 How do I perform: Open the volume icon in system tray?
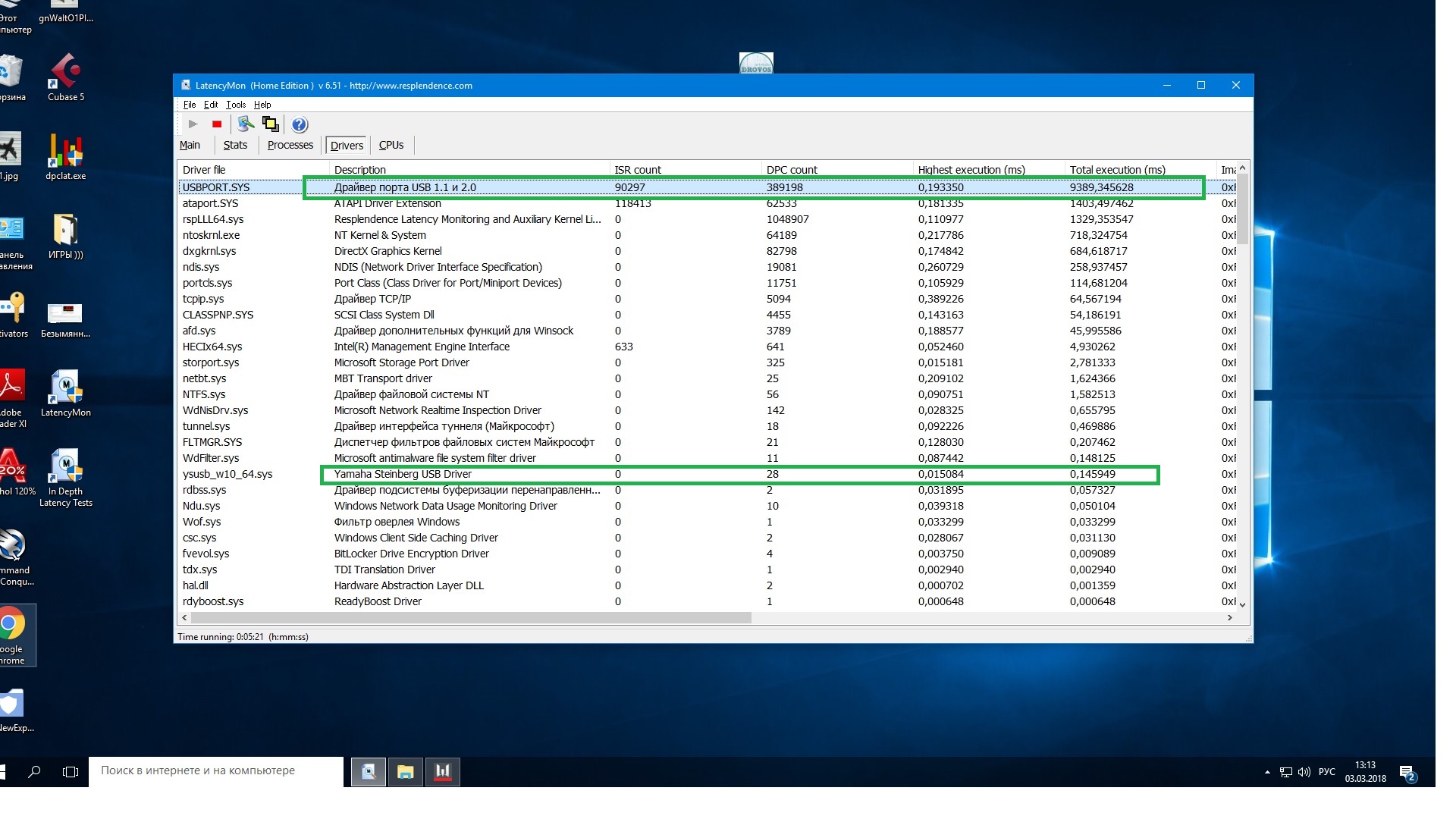tap(1304, 772)
